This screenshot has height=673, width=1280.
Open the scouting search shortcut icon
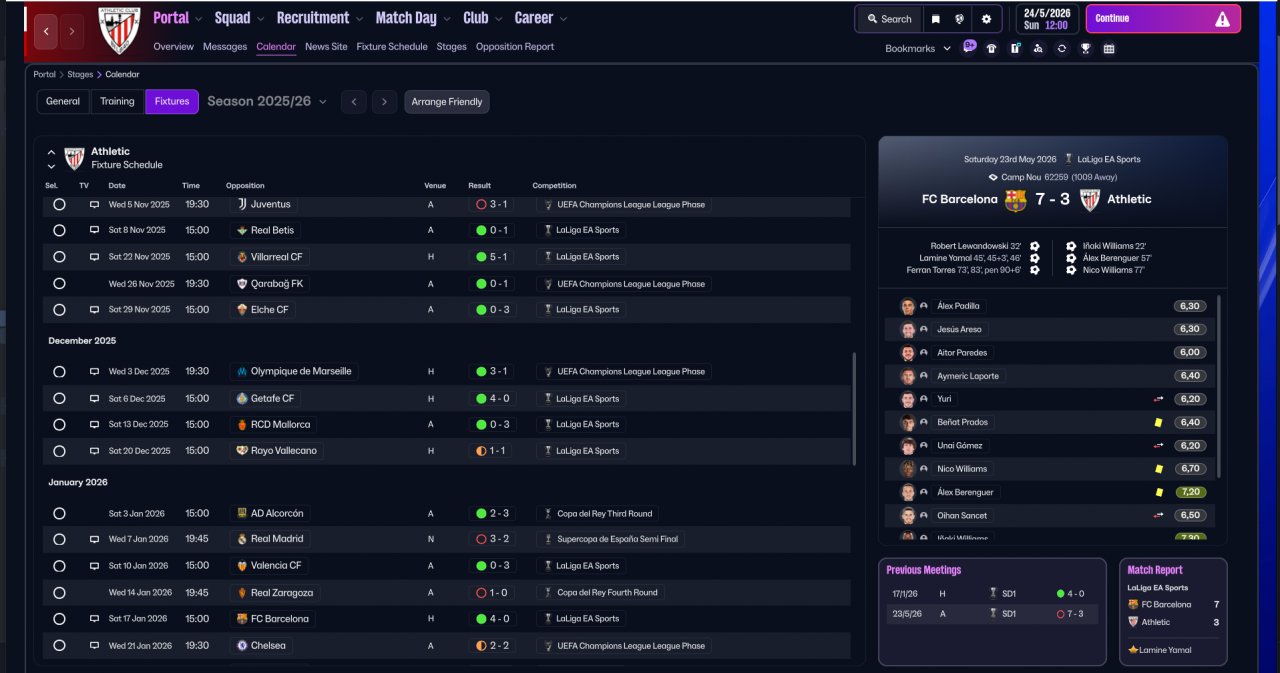[x=1038, y=48]
